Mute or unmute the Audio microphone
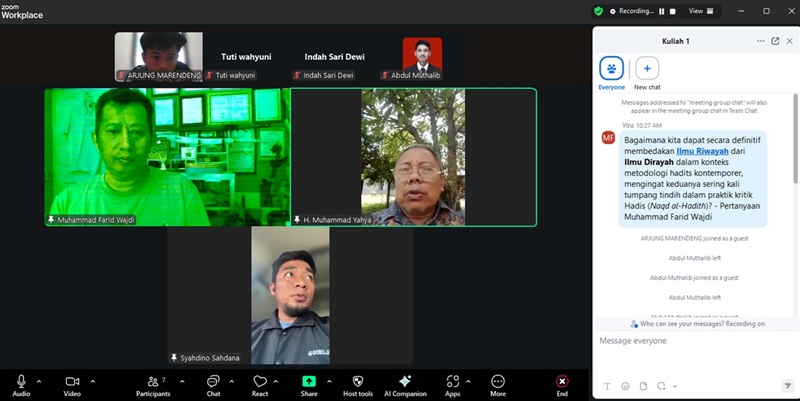This screenshot has height=401, width=800. pyautogui.click(x=21, y=386)
